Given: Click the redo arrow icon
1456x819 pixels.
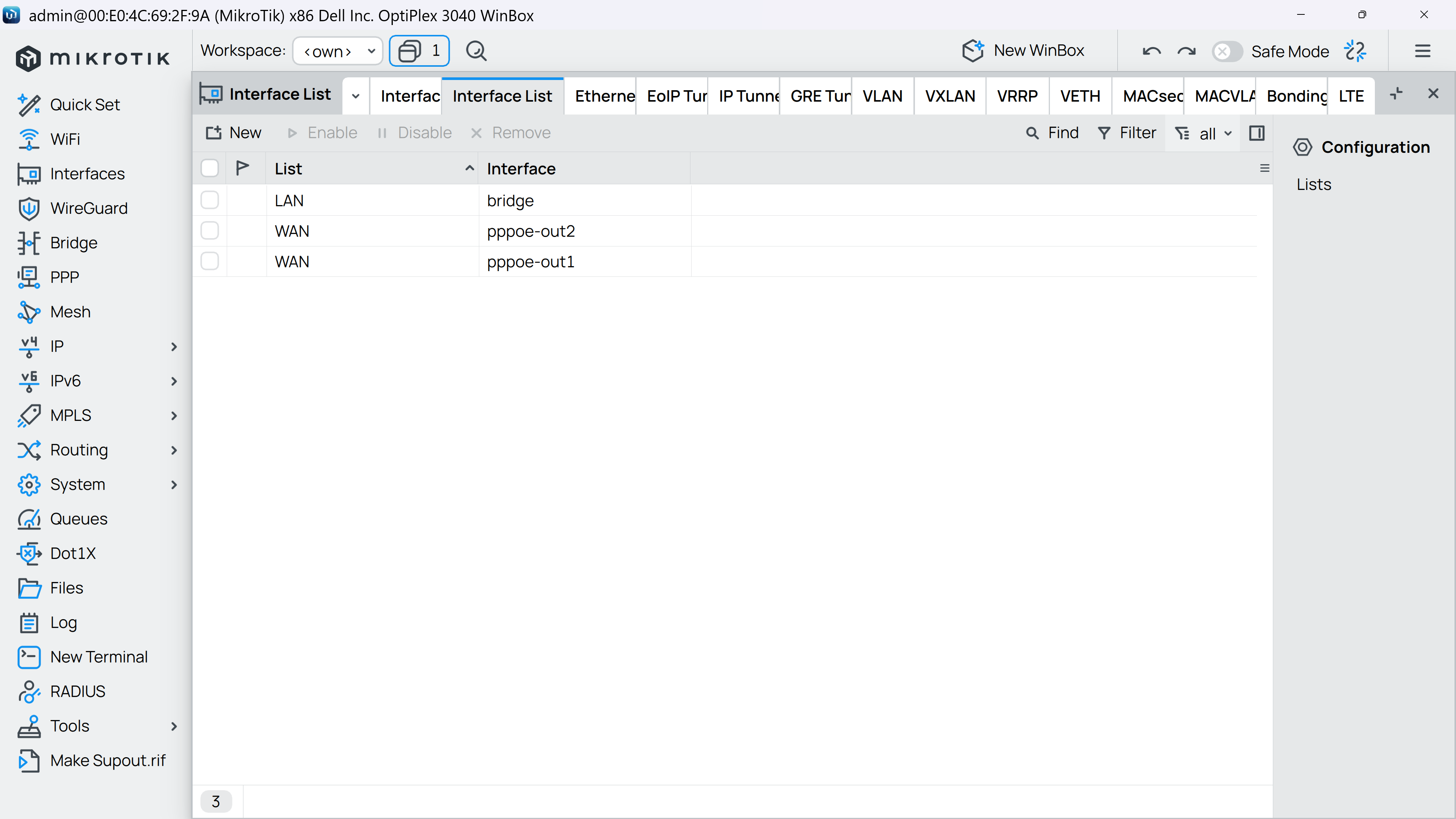Looking at the screenshot, I should pos(1186,52).
